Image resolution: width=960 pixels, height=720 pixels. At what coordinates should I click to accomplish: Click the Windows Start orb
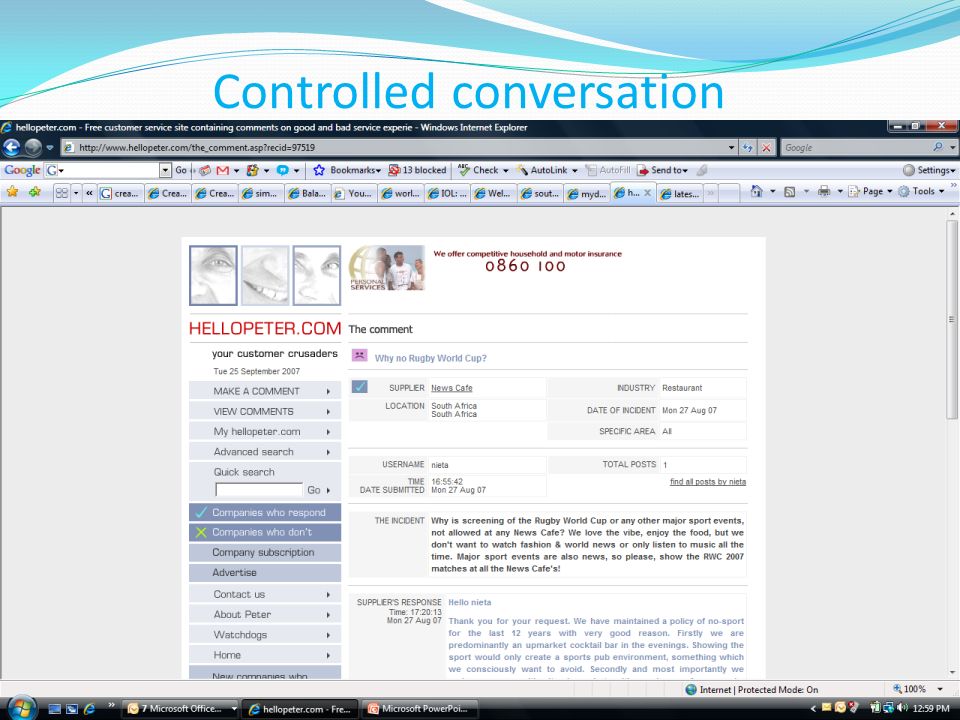tap(21, 709)
